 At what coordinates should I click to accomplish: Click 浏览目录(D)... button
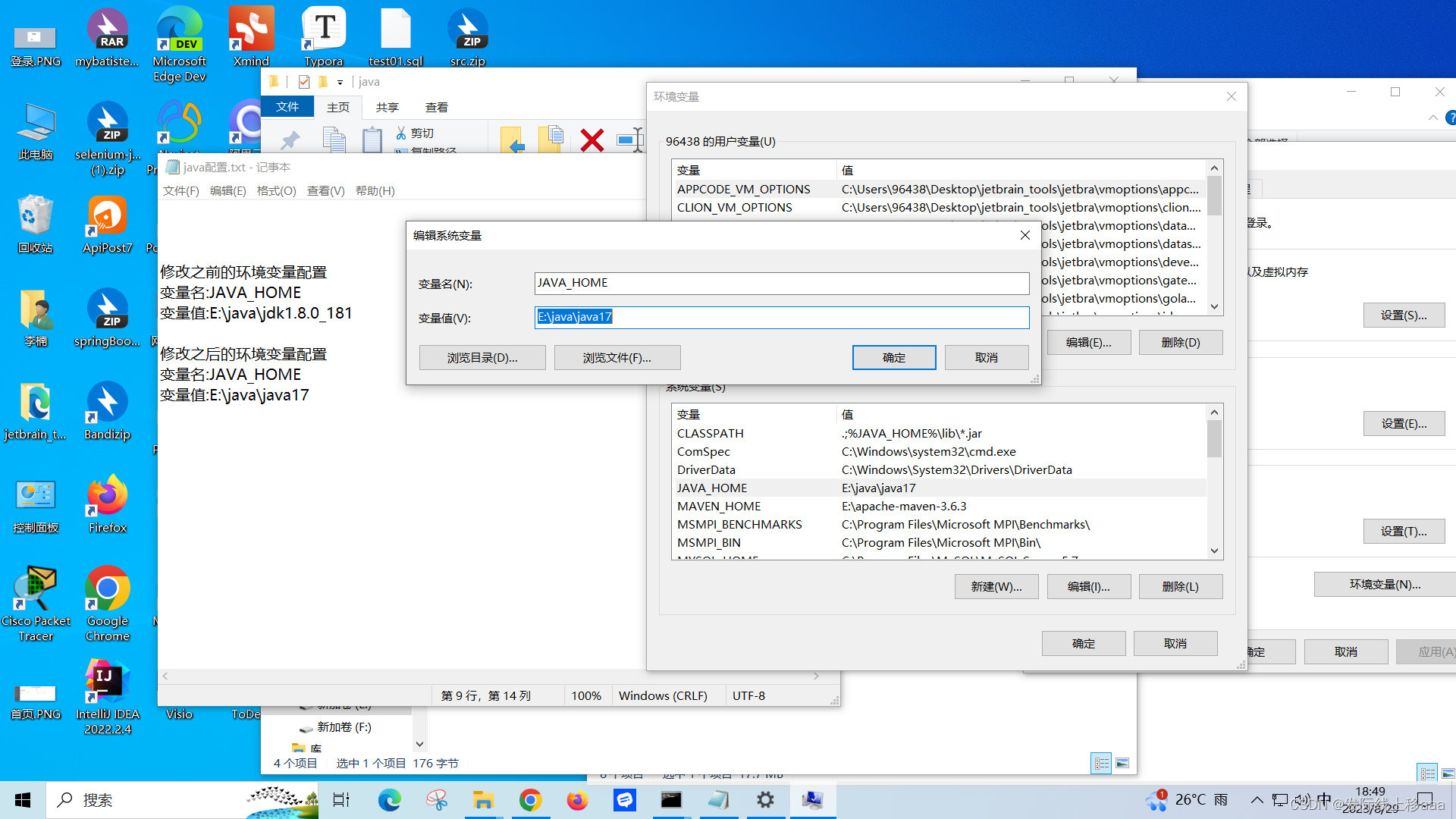pyautogui.click(x=482, y=358)
